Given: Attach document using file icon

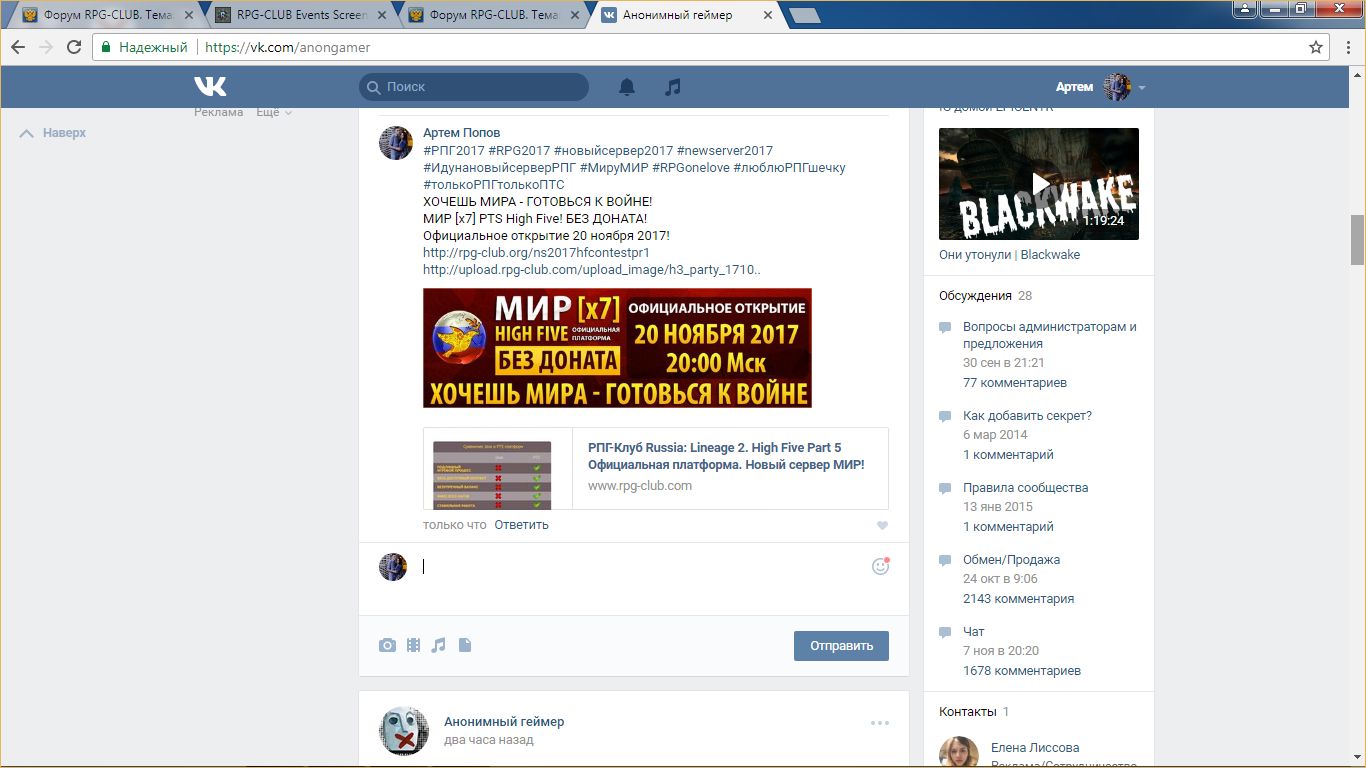Looking at the screenshot, I should pyautogui.click(x=465, y=646).
